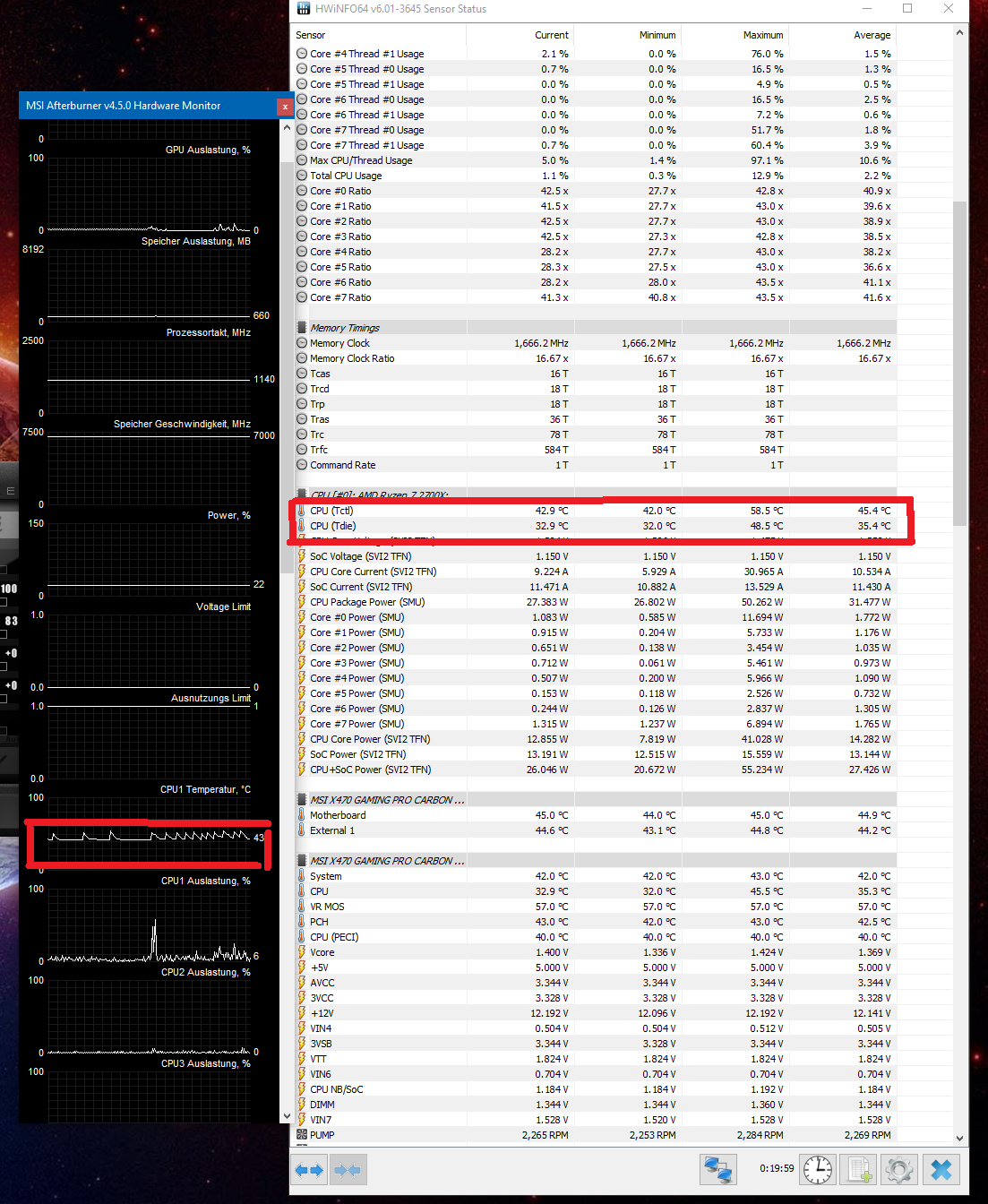
Task: Click clock icon beside Command Rate
Action: click(x=302, y=465)
